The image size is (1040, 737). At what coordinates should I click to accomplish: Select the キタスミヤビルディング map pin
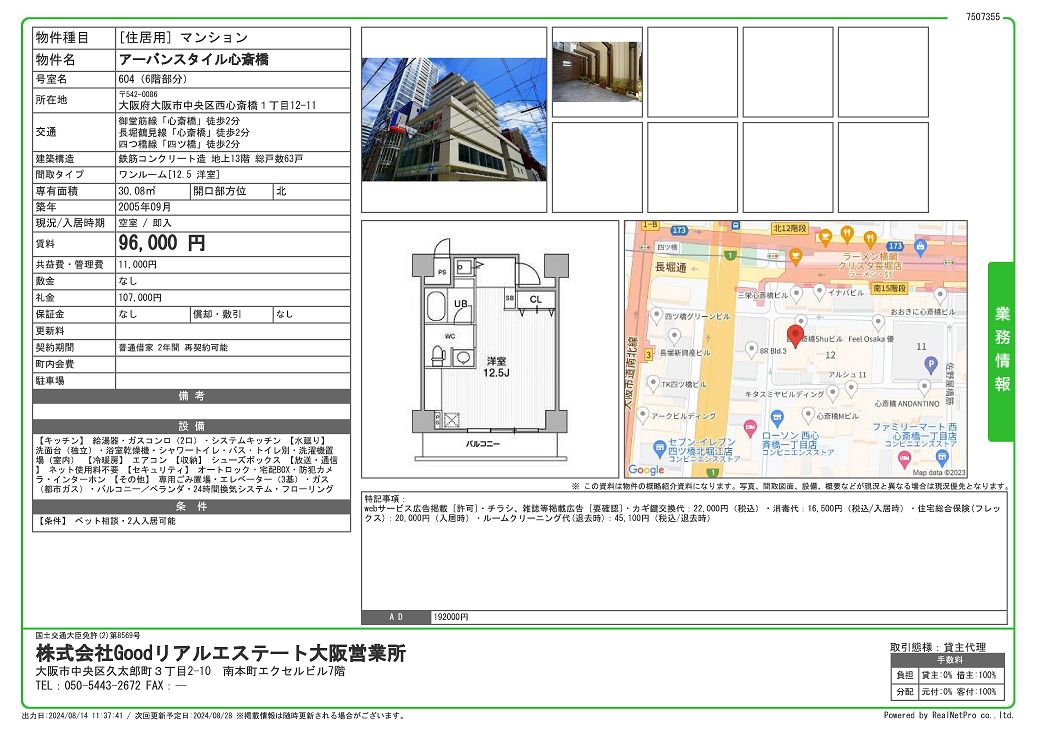832,393
